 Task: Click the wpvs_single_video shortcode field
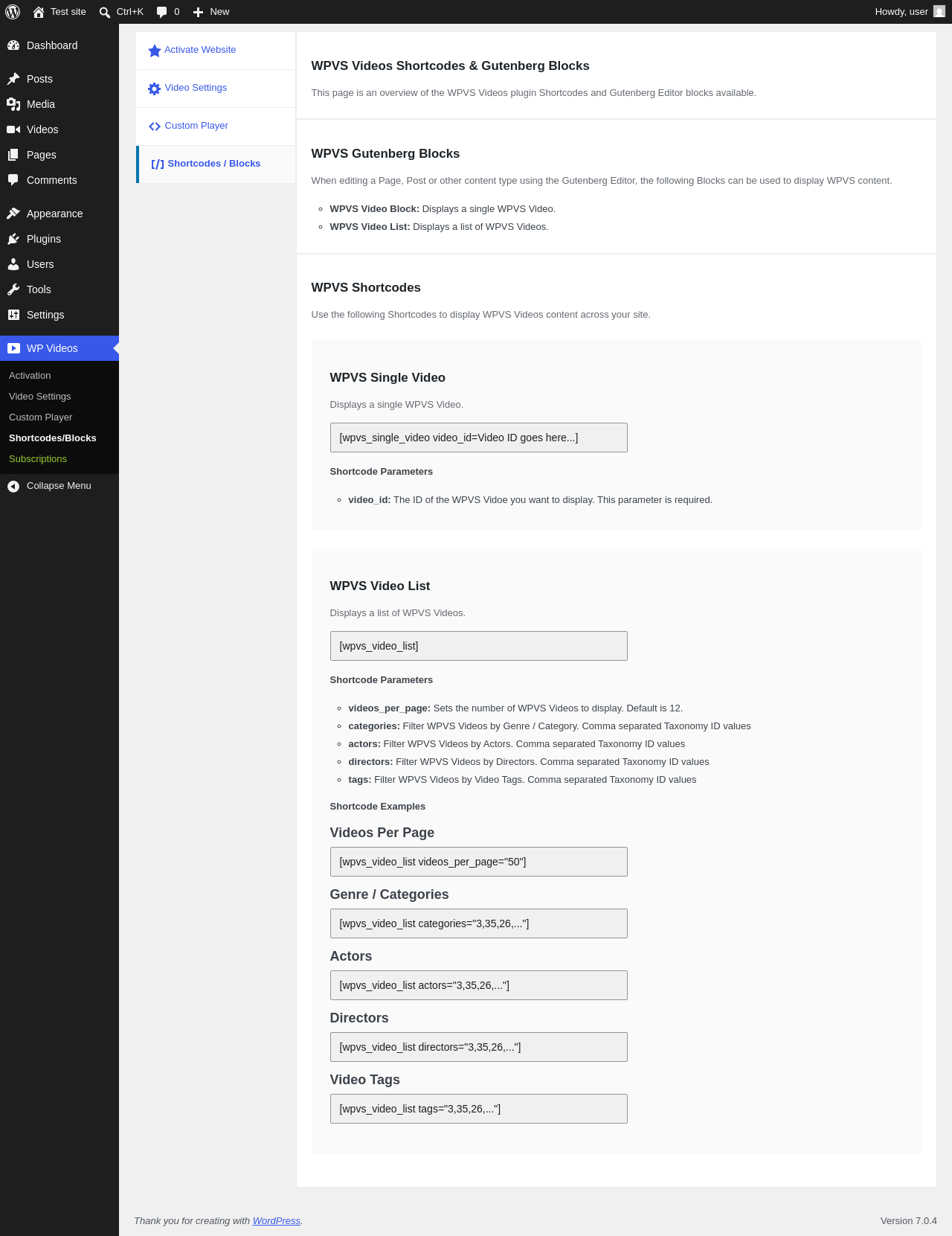tap(479, 438)
